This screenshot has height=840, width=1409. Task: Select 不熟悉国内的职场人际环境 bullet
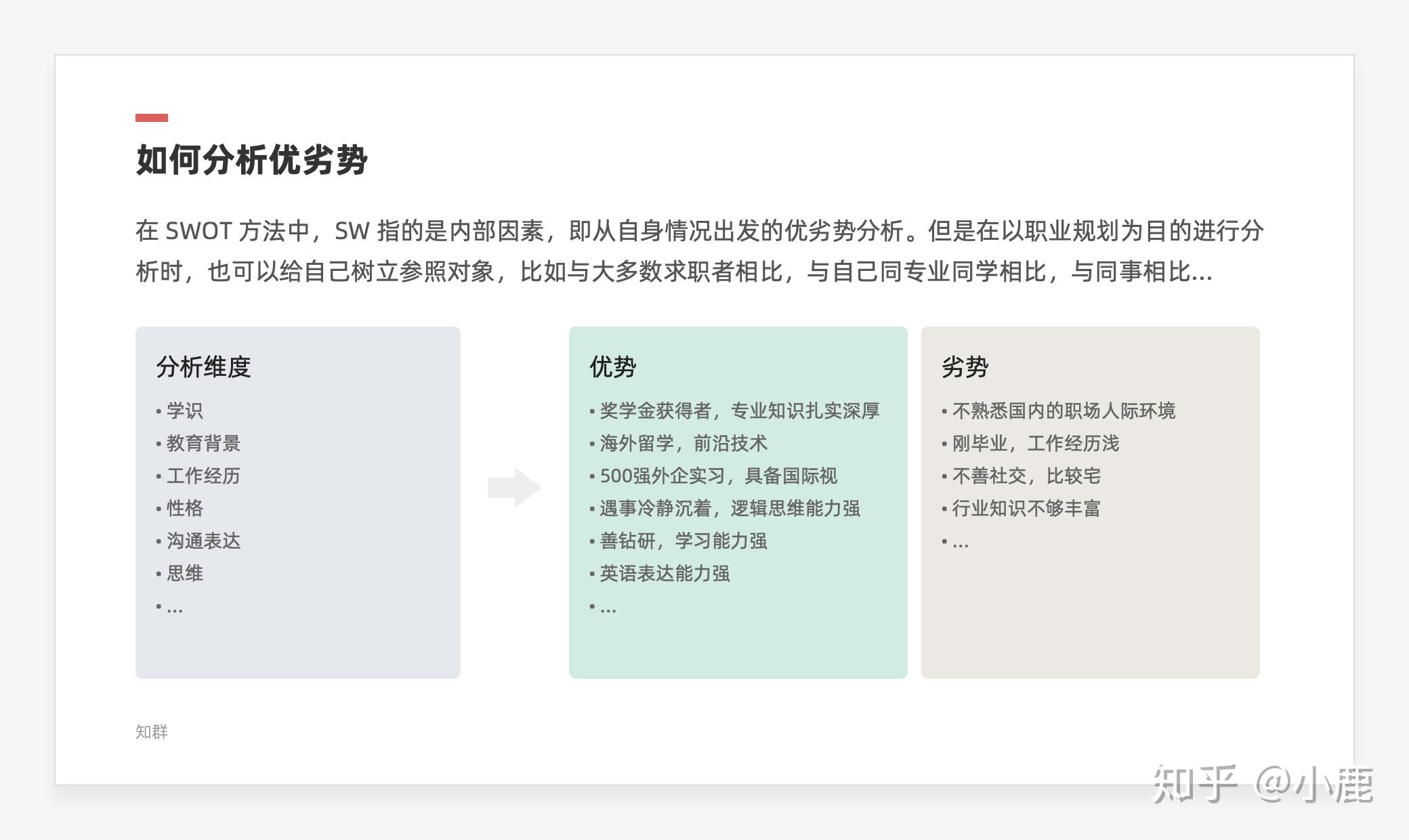(x=1059, y=411)
